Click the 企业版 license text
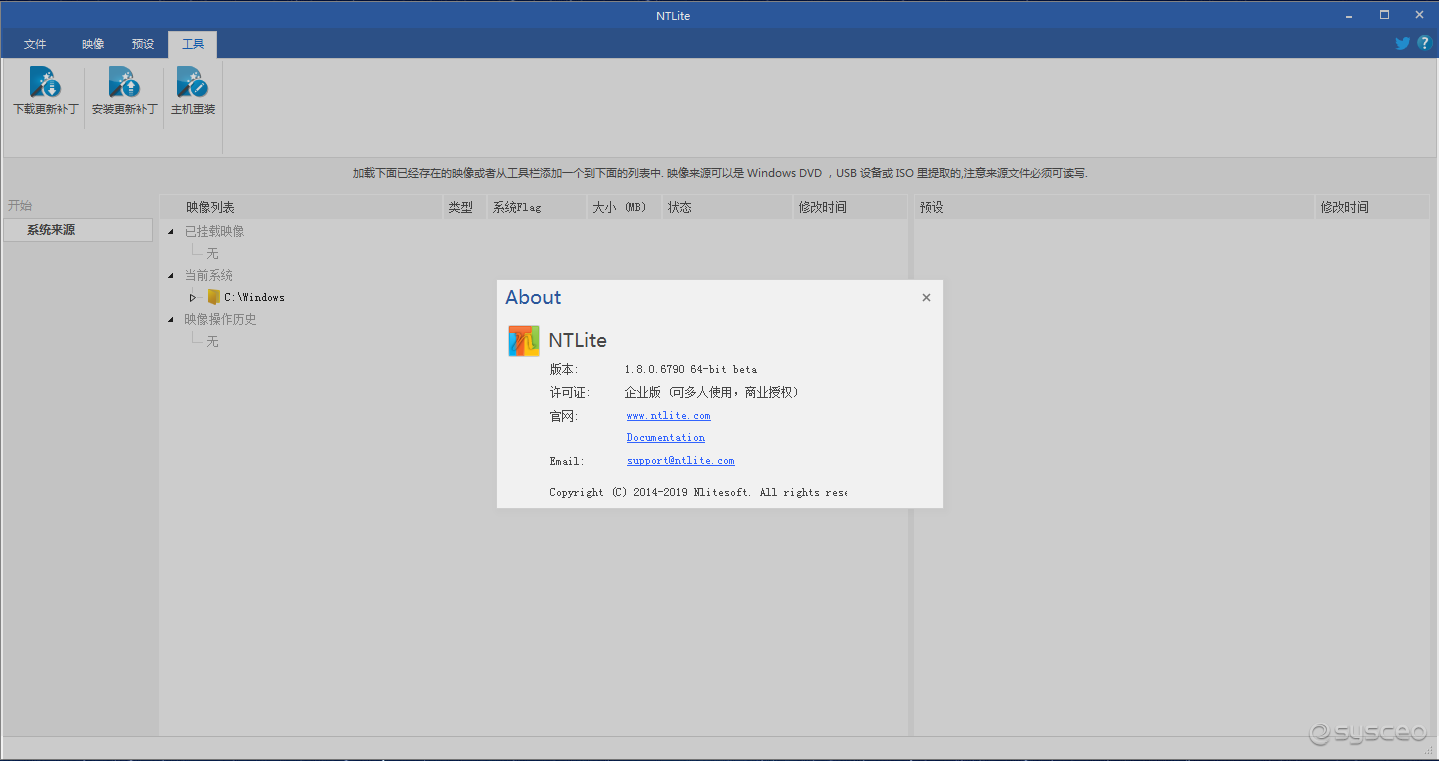The image size is (1439, 761). (711, 392)
